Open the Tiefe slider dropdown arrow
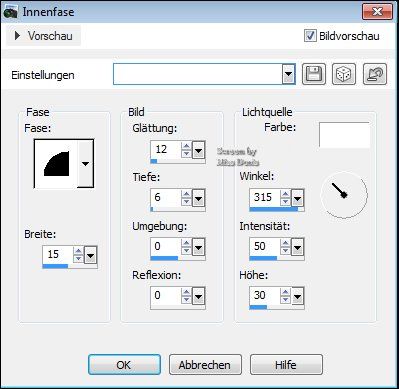Image resolution: width=399 pixels, height=389 pixels. [198, 199]
